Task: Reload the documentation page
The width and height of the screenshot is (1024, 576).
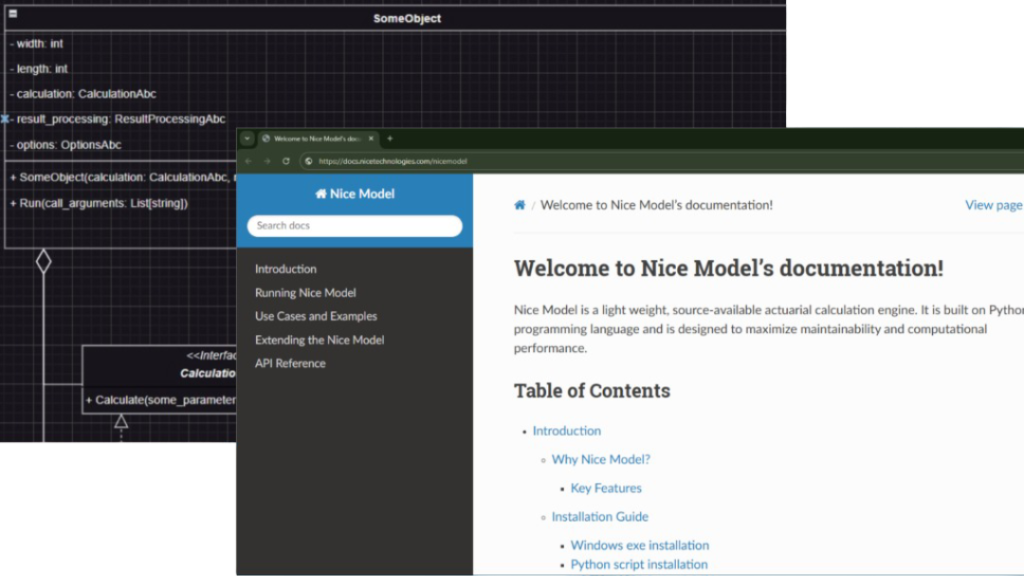Action: click(286, 161)
